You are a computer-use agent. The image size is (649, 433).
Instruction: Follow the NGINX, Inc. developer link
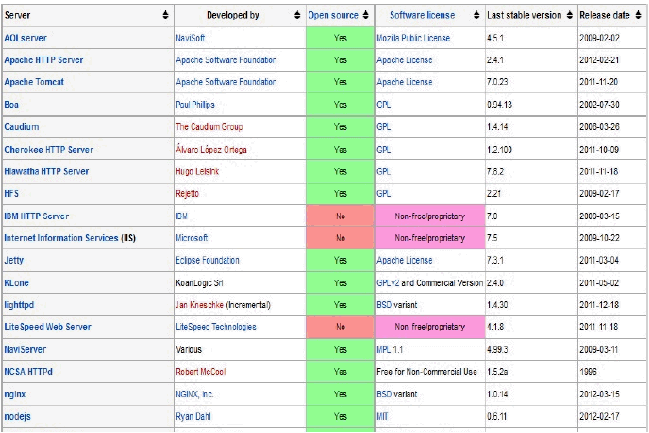point(194,395)
